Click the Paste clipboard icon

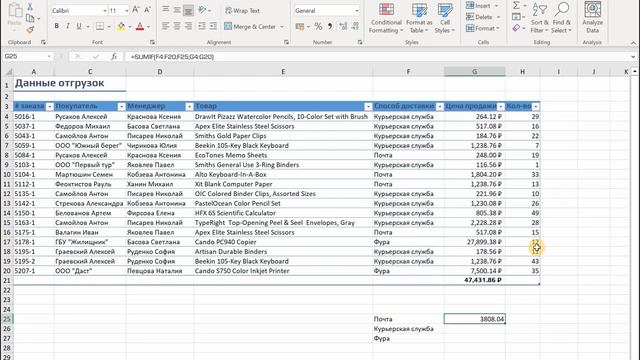15,11
